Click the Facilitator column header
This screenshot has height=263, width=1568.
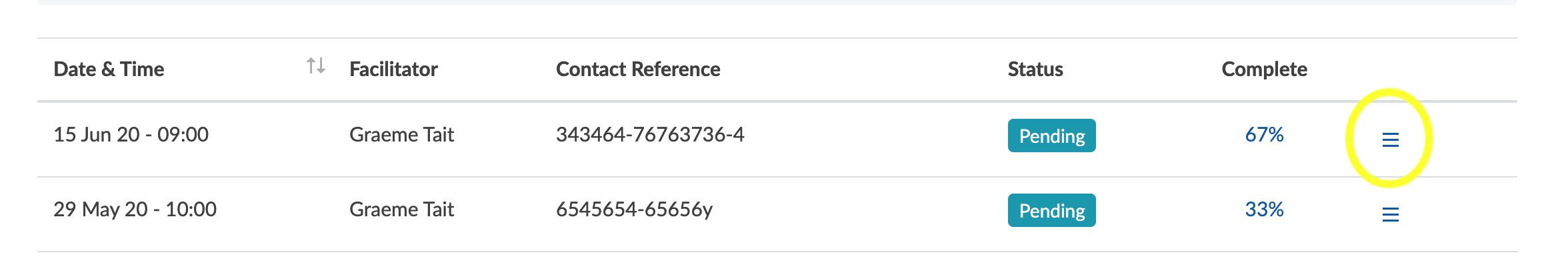coord(393,69)
